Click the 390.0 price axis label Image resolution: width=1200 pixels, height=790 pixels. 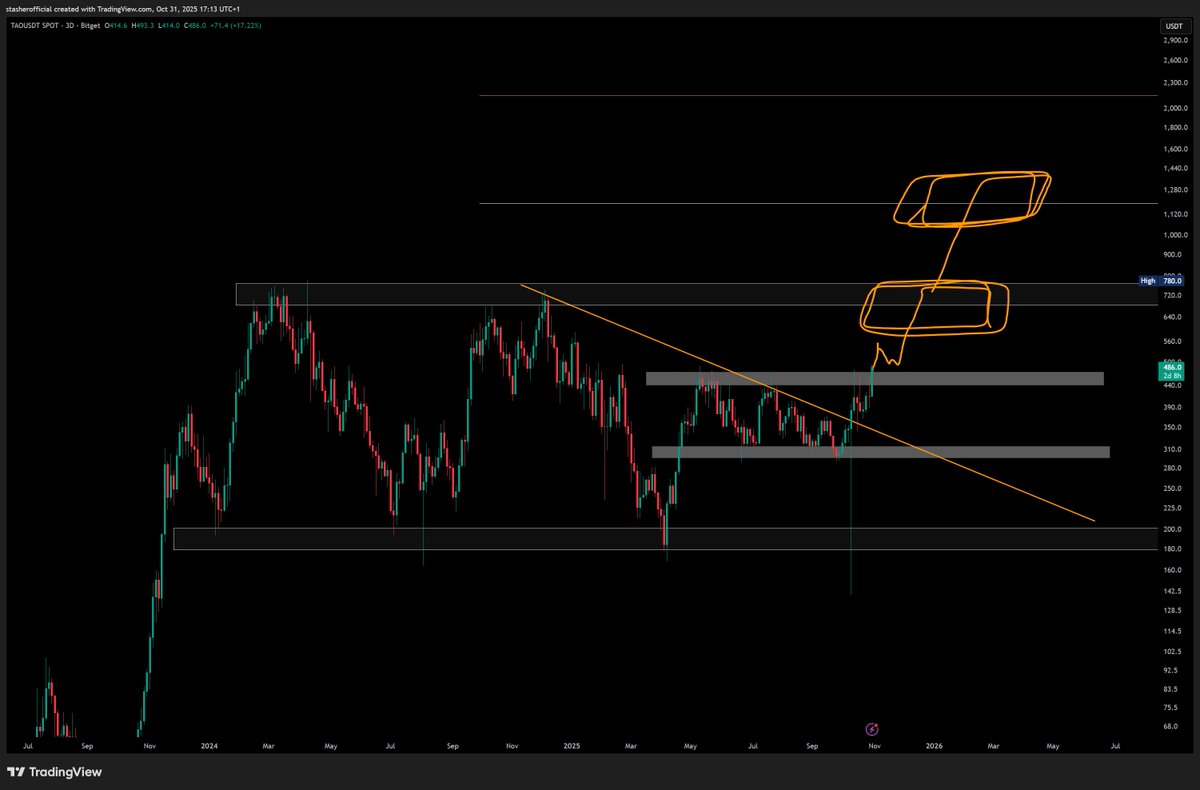[x=1174, y=407]
